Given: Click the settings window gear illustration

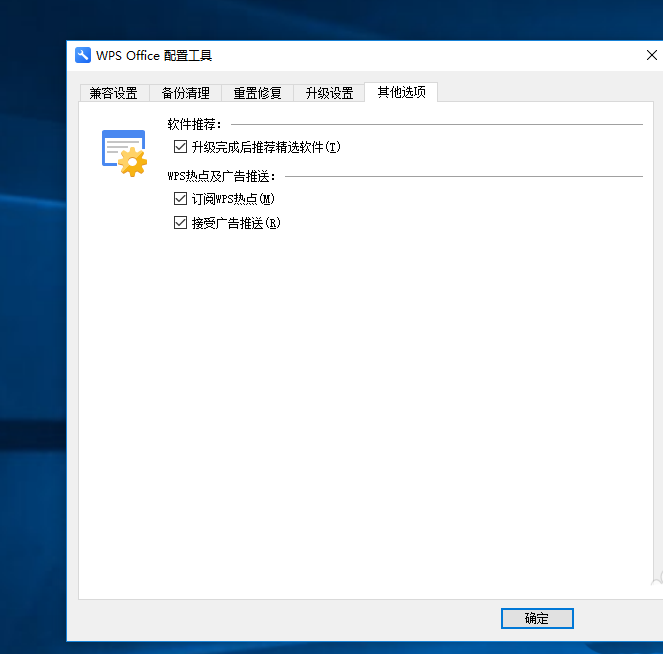Looking at the screenshot, I should pyautogui.click(x=124, y=153).
